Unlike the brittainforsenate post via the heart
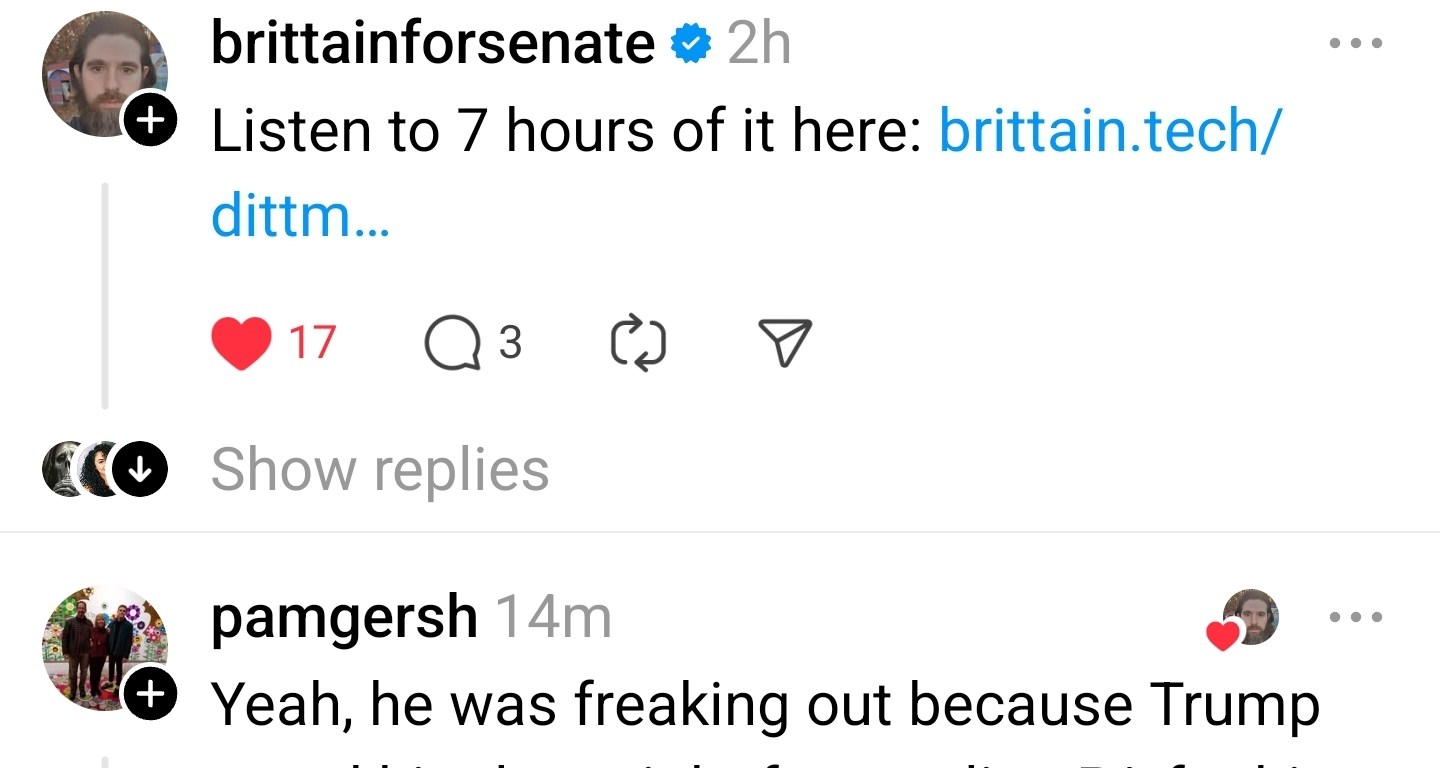 point(241,343)
